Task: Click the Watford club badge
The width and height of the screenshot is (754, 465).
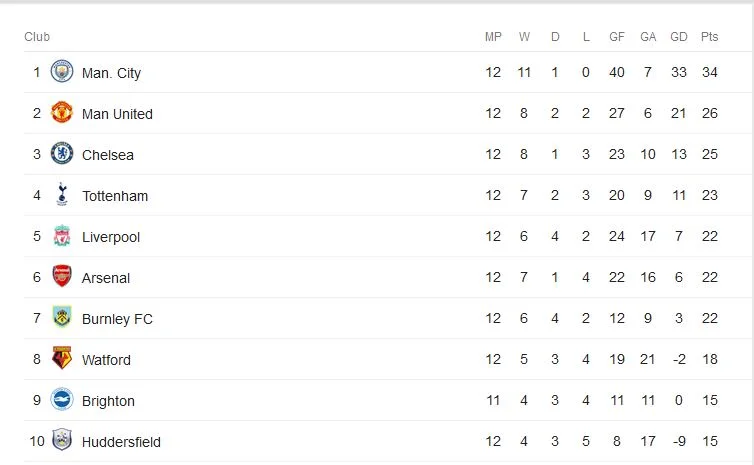Action: point(62,359)
